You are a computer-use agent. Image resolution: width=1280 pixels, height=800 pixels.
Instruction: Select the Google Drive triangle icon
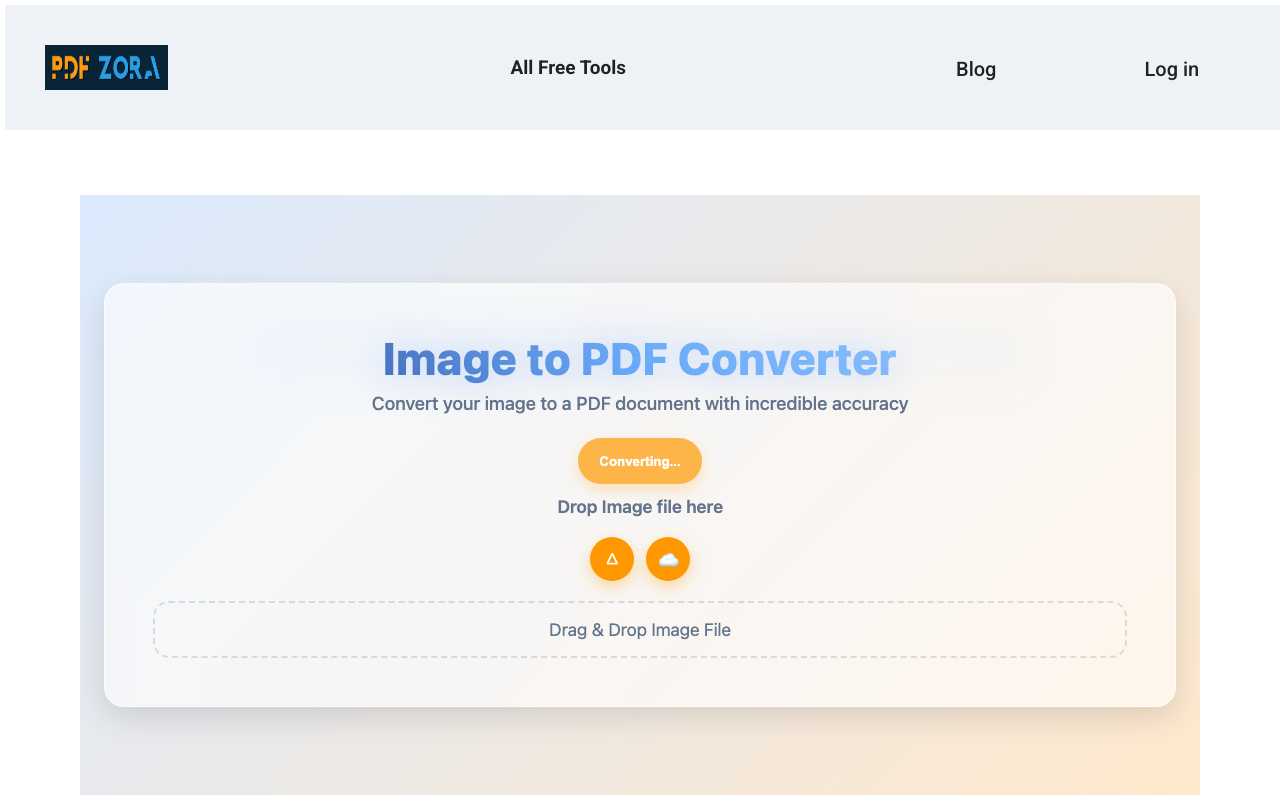click(611, 558)
